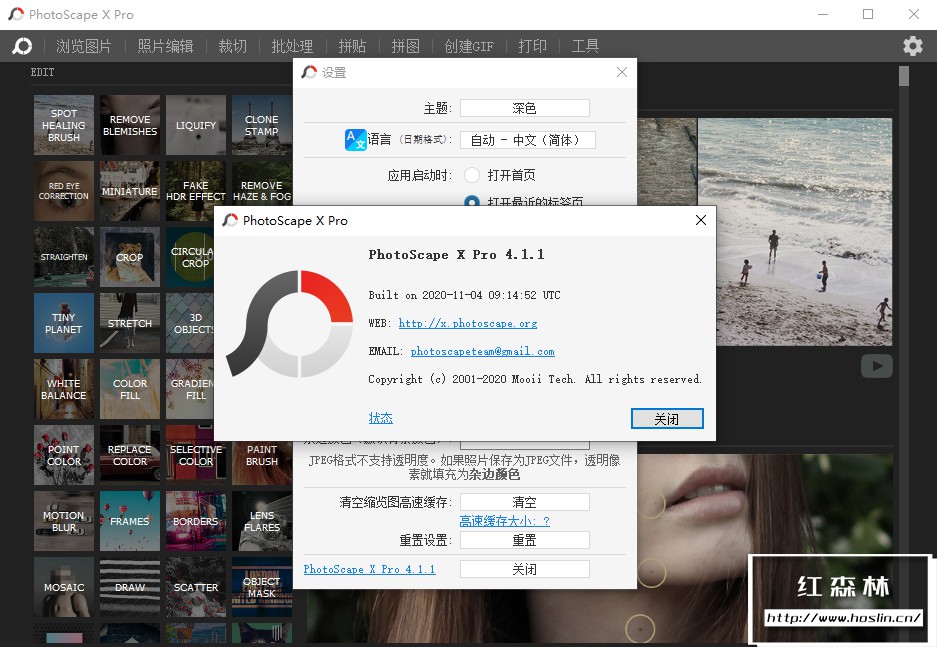Open the x.photoscape.org web link
937x647 pixels.
[x=468, y=323]
